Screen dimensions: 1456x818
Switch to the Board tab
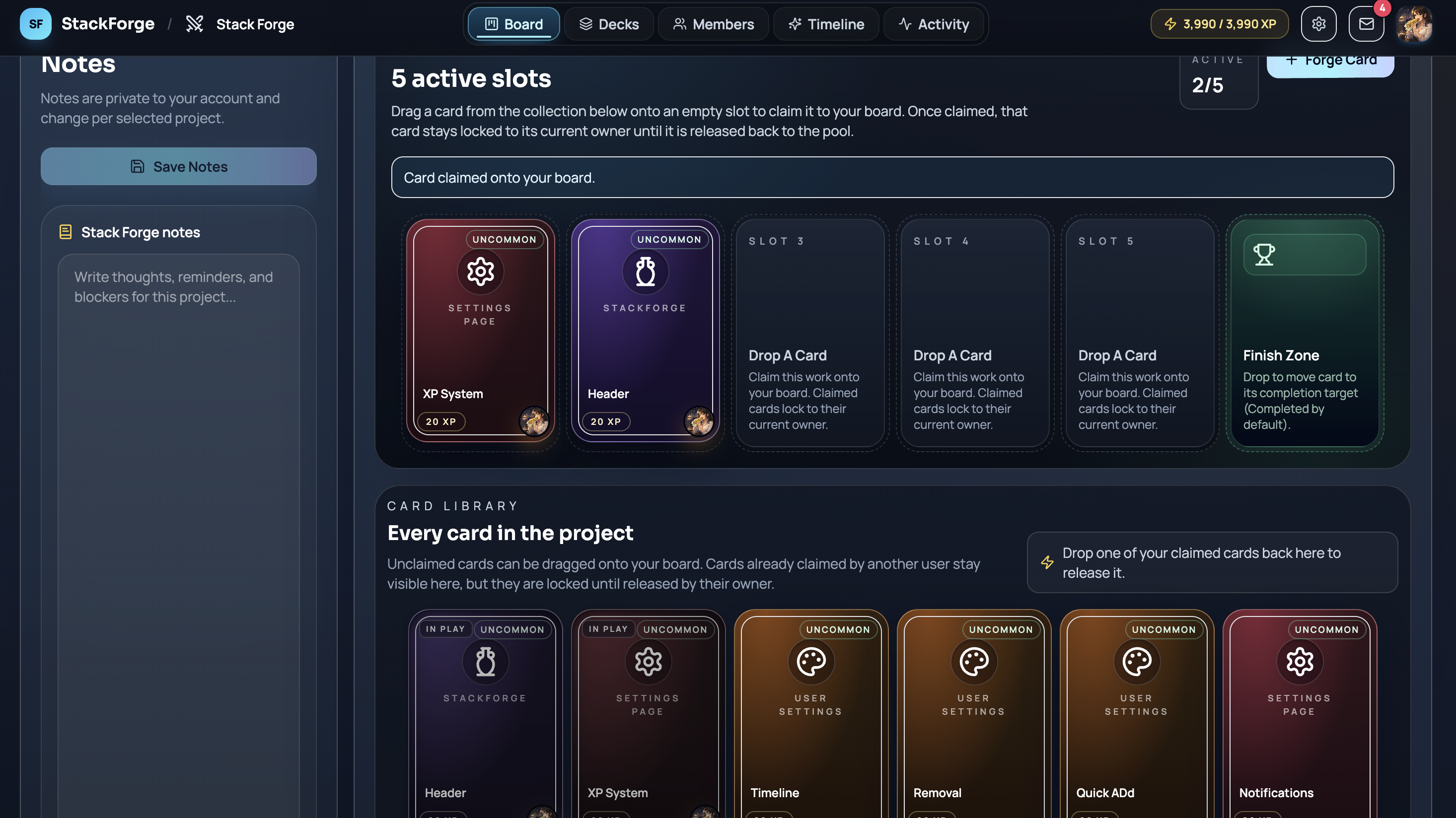(514, 24)
